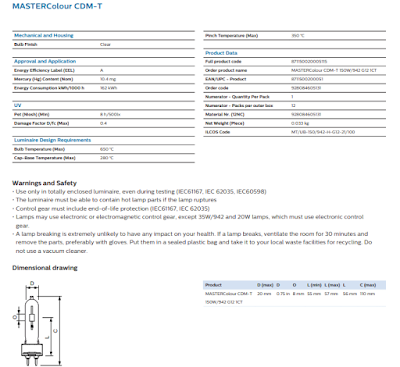Click the 'Product Data' section heading
The image size is (400, 367).
[x=221, y=53]
